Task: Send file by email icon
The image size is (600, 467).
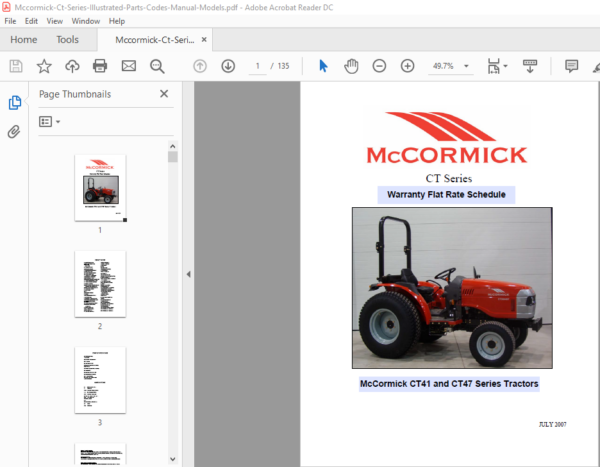Action: (x=129, y=66)
